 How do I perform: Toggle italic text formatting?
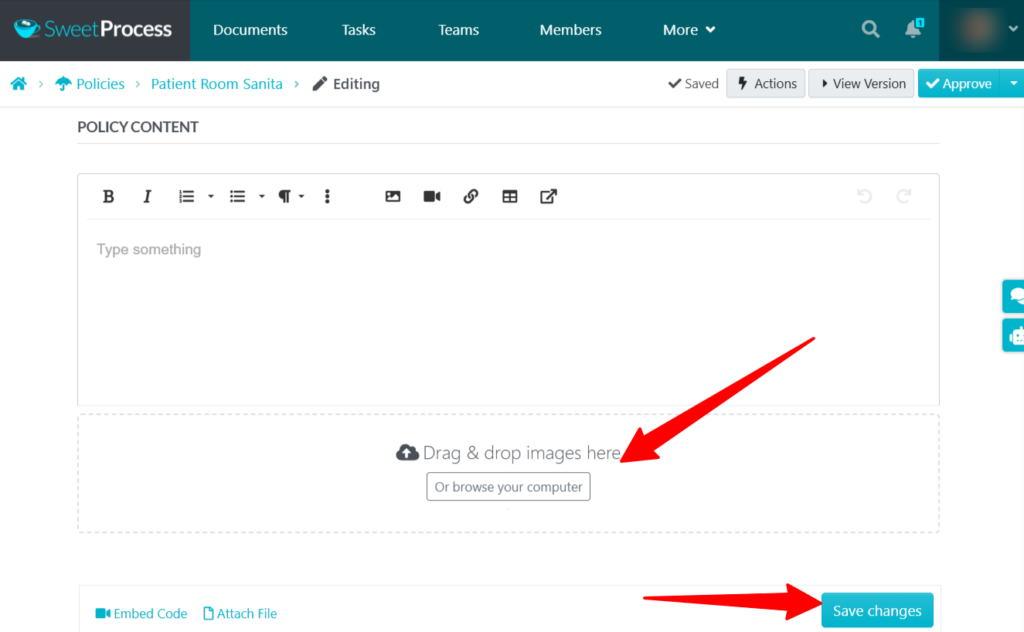point(147,196)
